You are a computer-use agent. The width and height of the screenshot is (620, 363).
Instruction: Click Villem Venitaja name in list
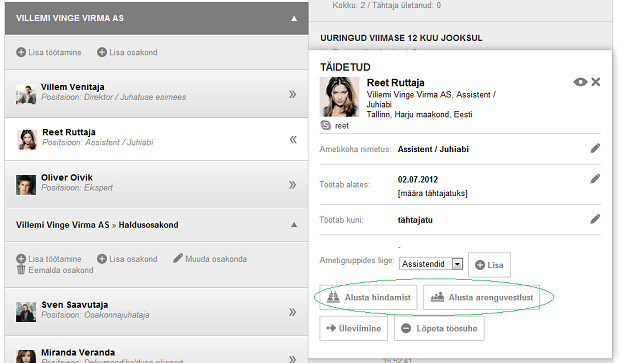pyautogui.click(x=73, y=87)
